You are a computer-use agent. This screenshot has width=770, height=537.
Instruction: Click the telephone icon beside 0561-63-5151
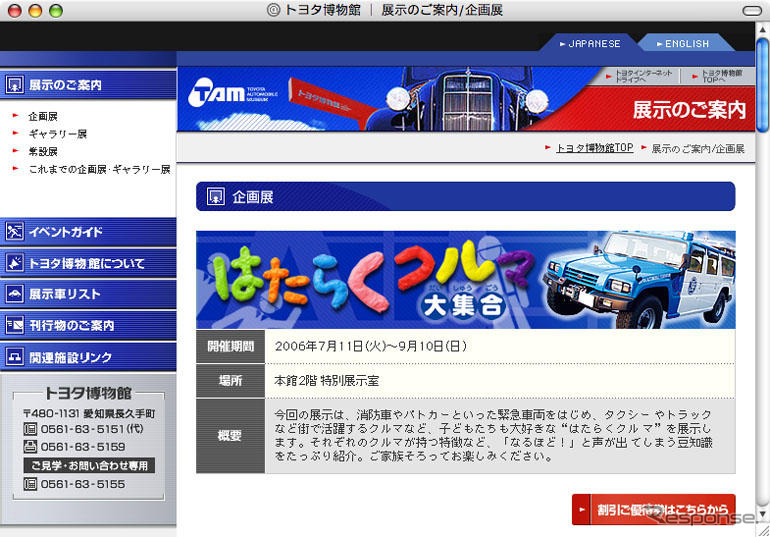point(30,429)
